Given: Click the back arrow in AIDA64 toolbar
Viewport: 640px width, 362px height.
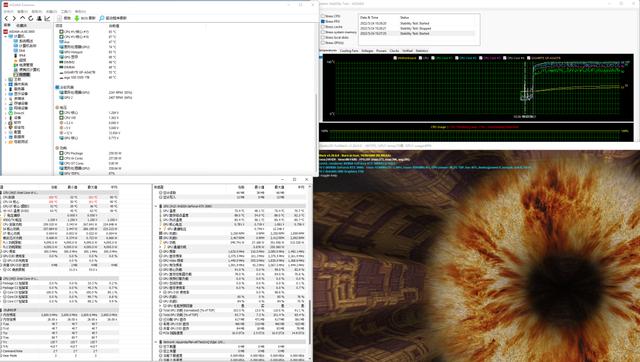Looking at the screenshot, I should [x=6, y=18].
